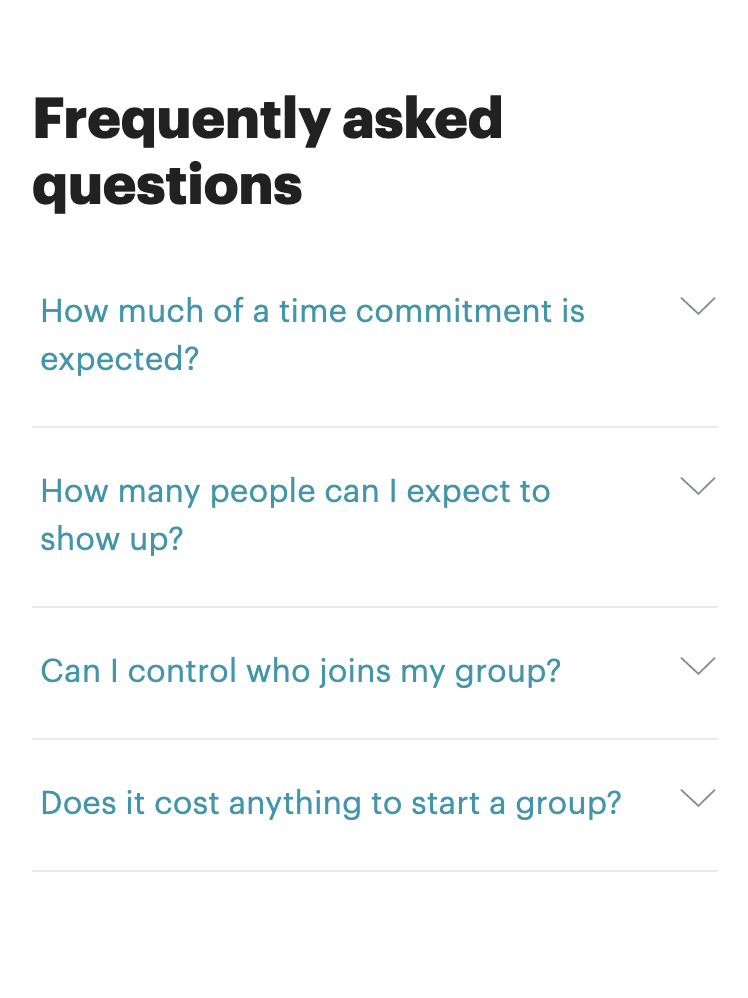Click the word 'questions' in the heading

point(167,186)
